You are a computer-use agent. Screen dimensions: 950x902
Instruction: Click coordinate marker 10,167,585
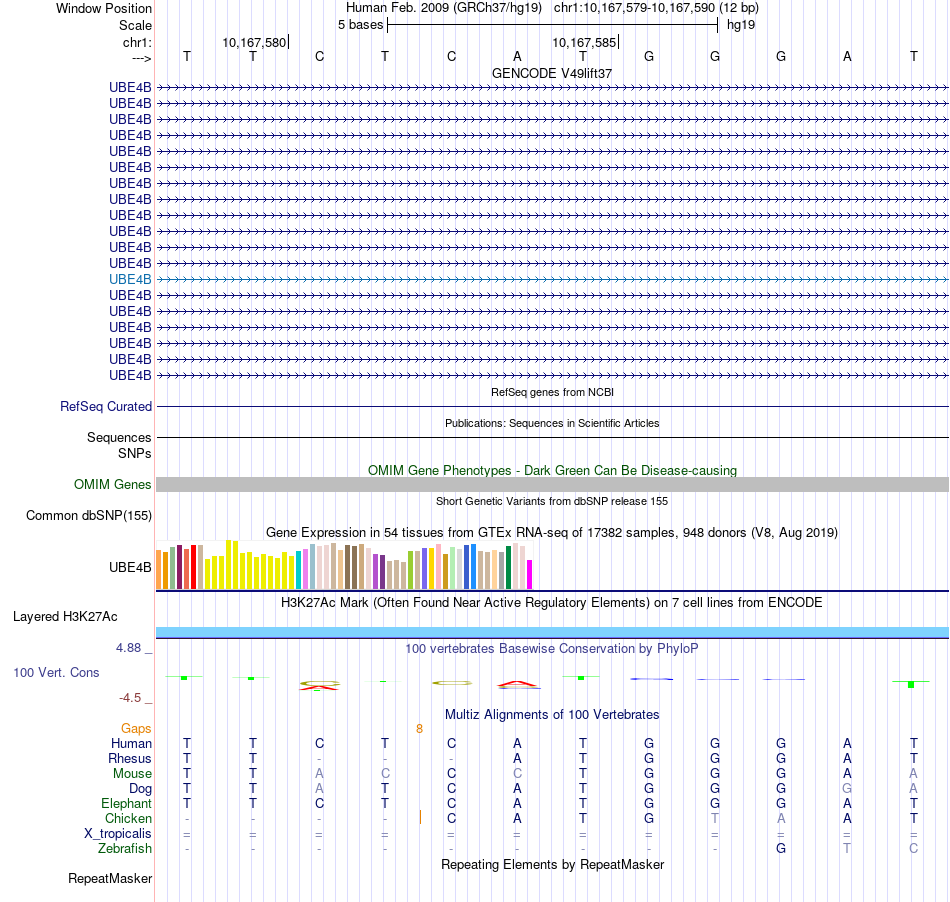pyautogui.click(x=585, y=42)
